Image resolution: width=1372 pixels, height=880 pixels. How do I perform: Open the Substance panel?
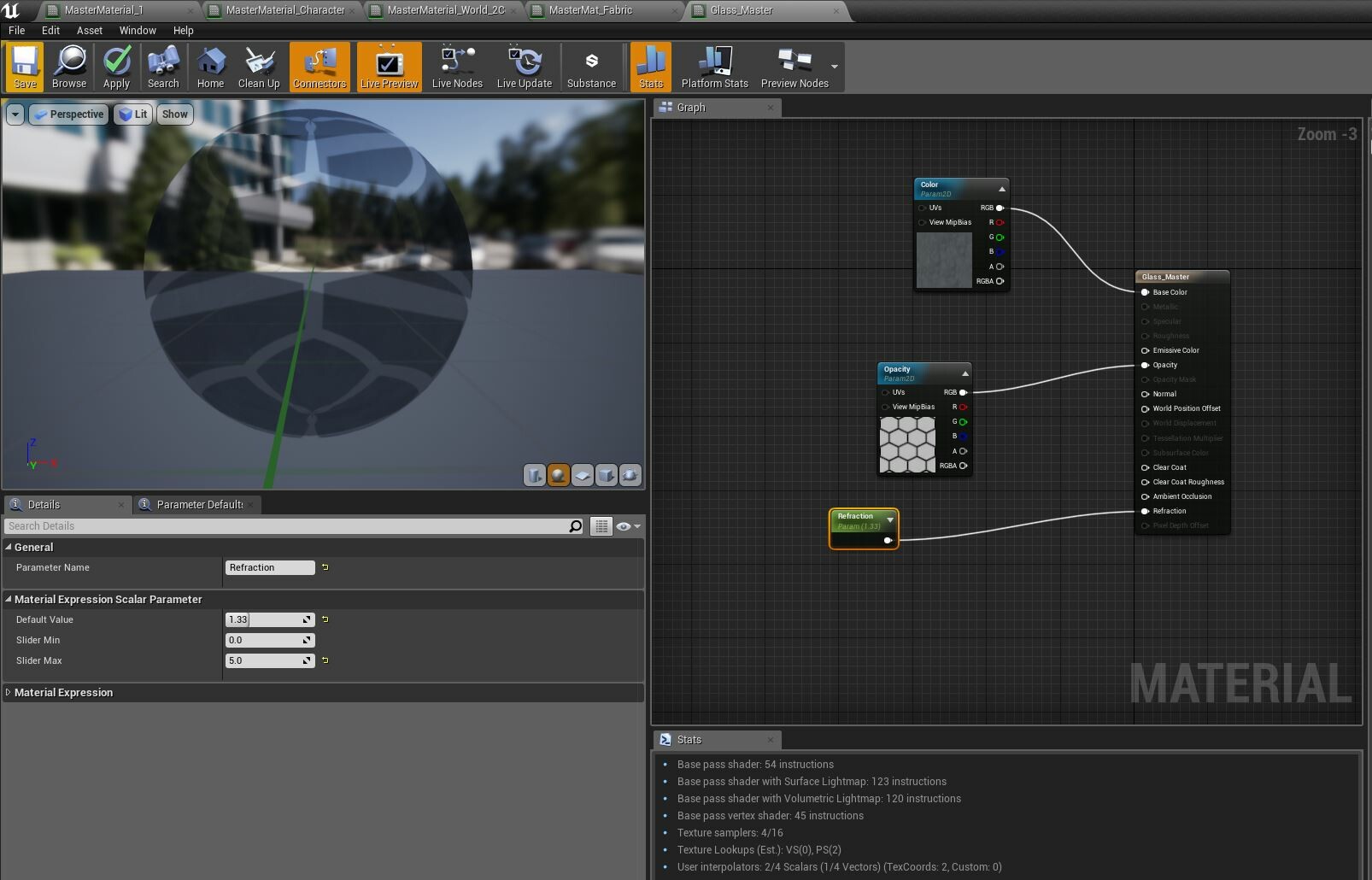pyautogui.click(x=591, y=67)
